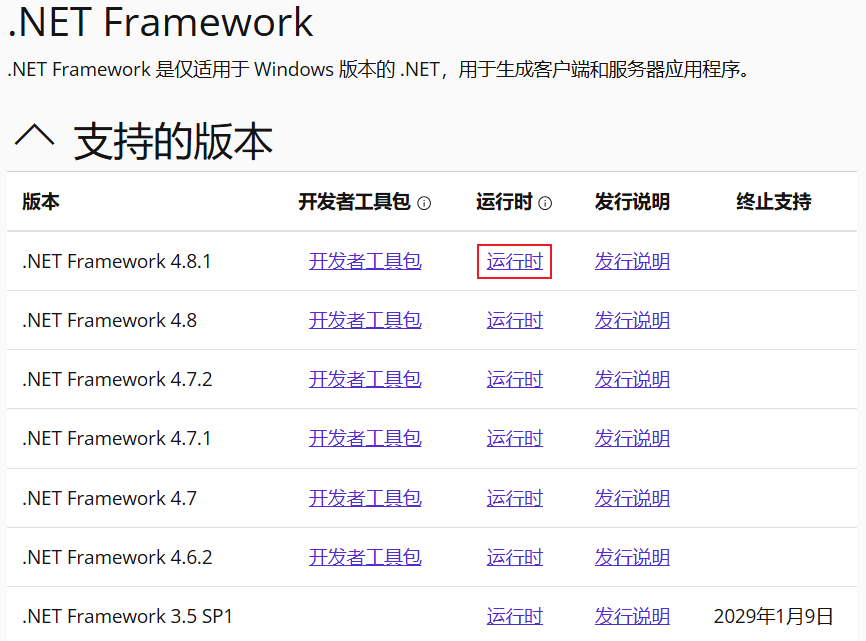This screenshot has width=866, height=641.
Task: Collapse the 支持的版本 section chevron
Action: (34, 135)
